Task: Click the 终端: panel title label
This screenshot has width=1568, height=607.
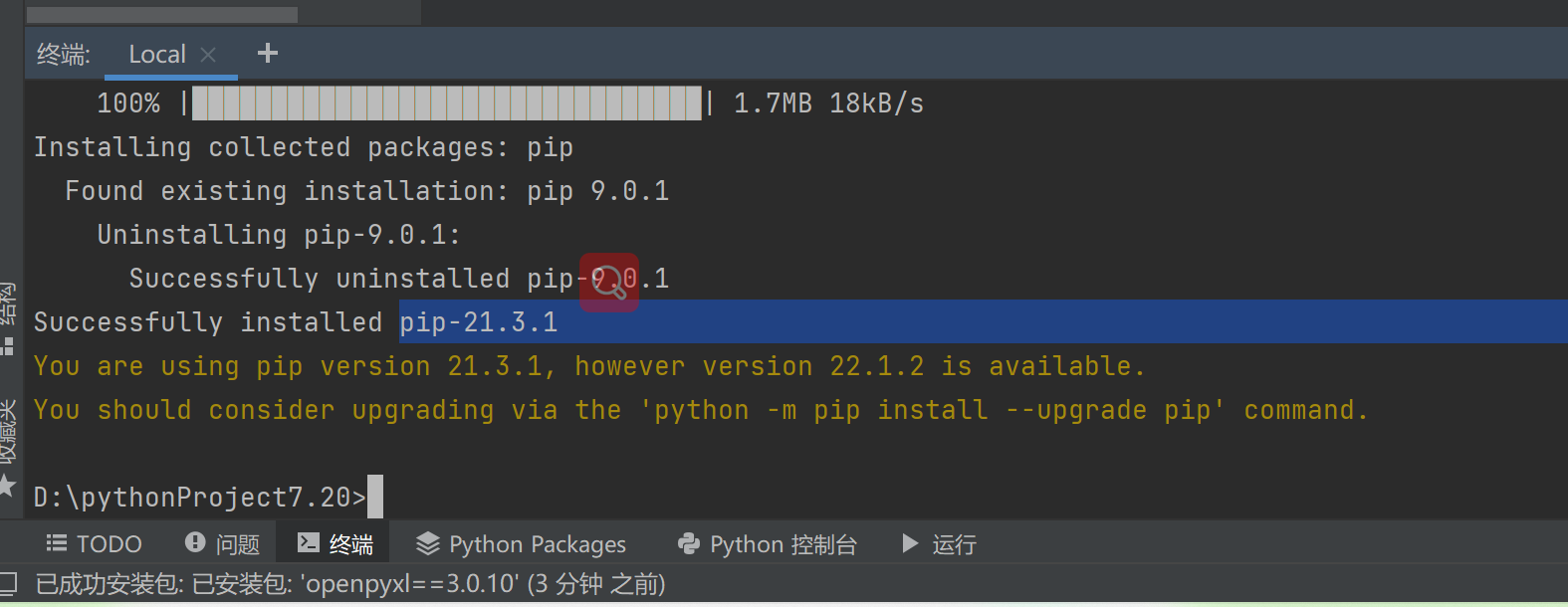Action: click(63, 55)
